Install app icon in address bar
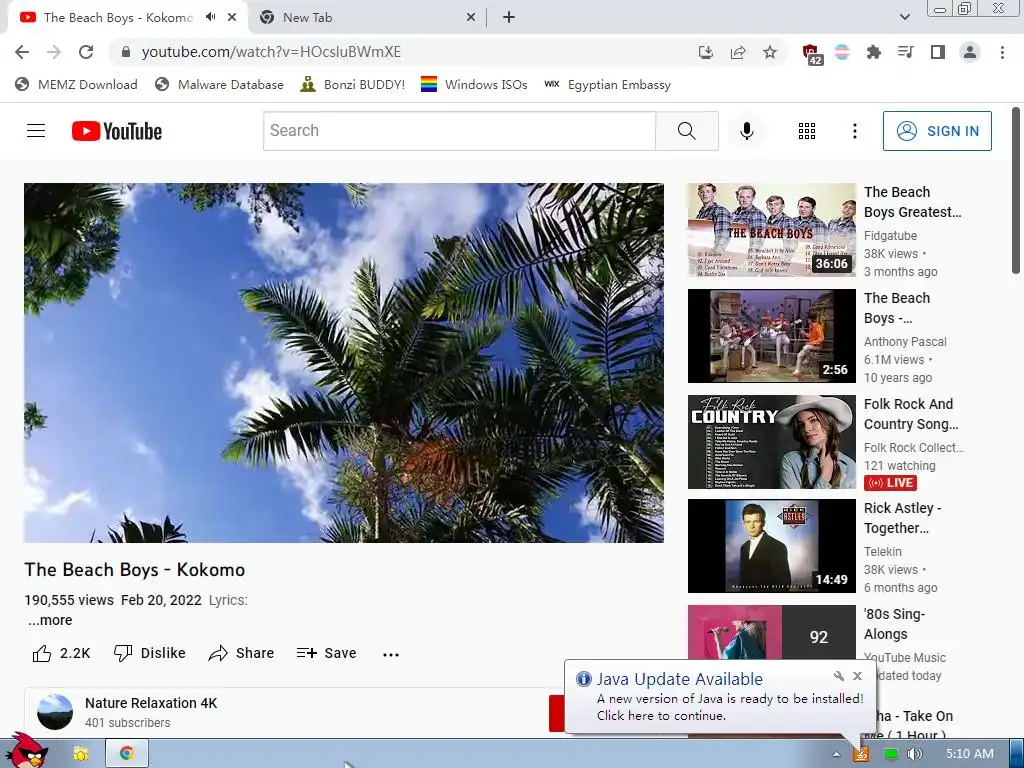 click(706, 52)
